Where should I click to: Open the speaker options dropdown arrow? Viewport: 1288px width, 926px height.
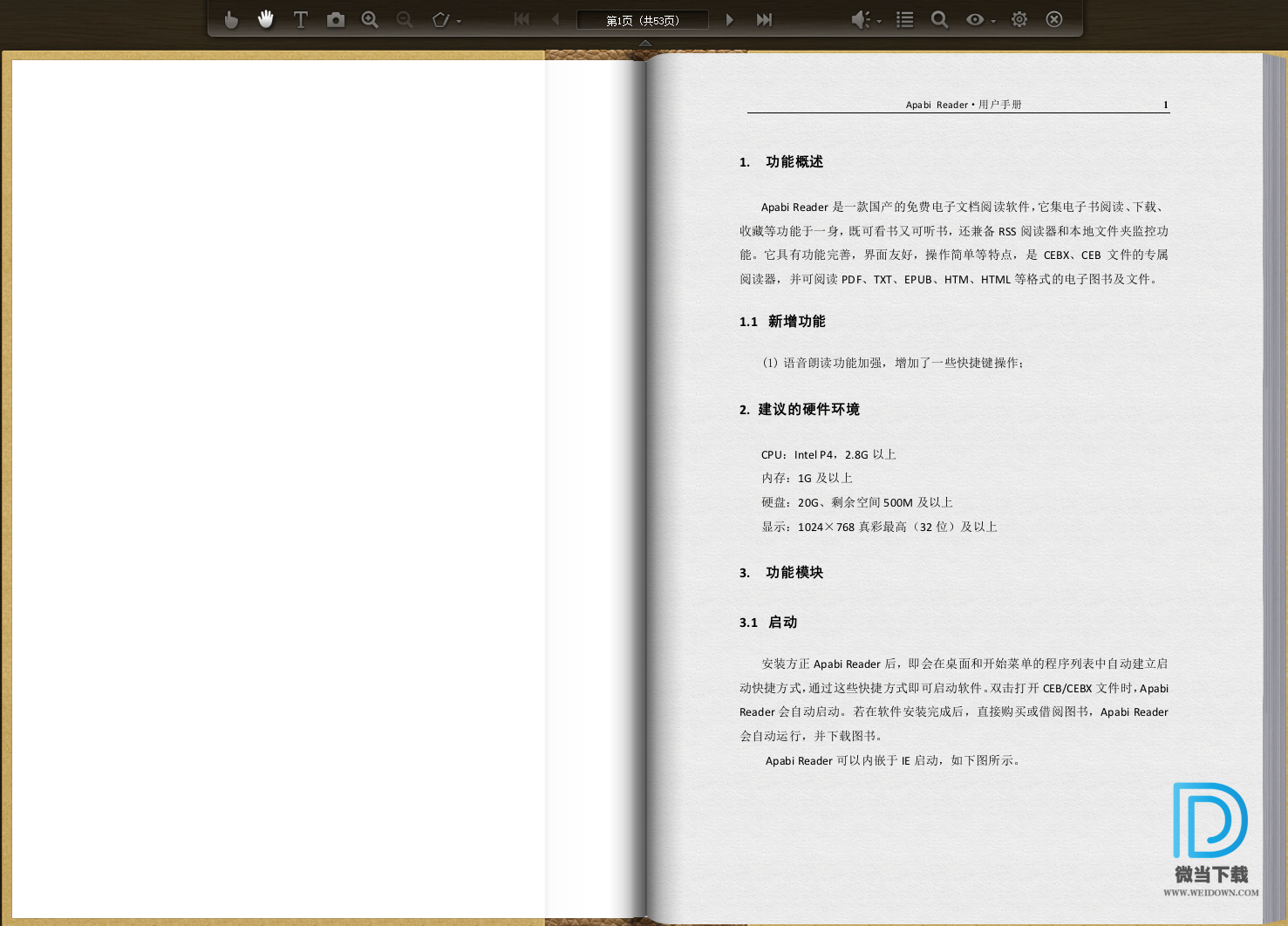879,21
